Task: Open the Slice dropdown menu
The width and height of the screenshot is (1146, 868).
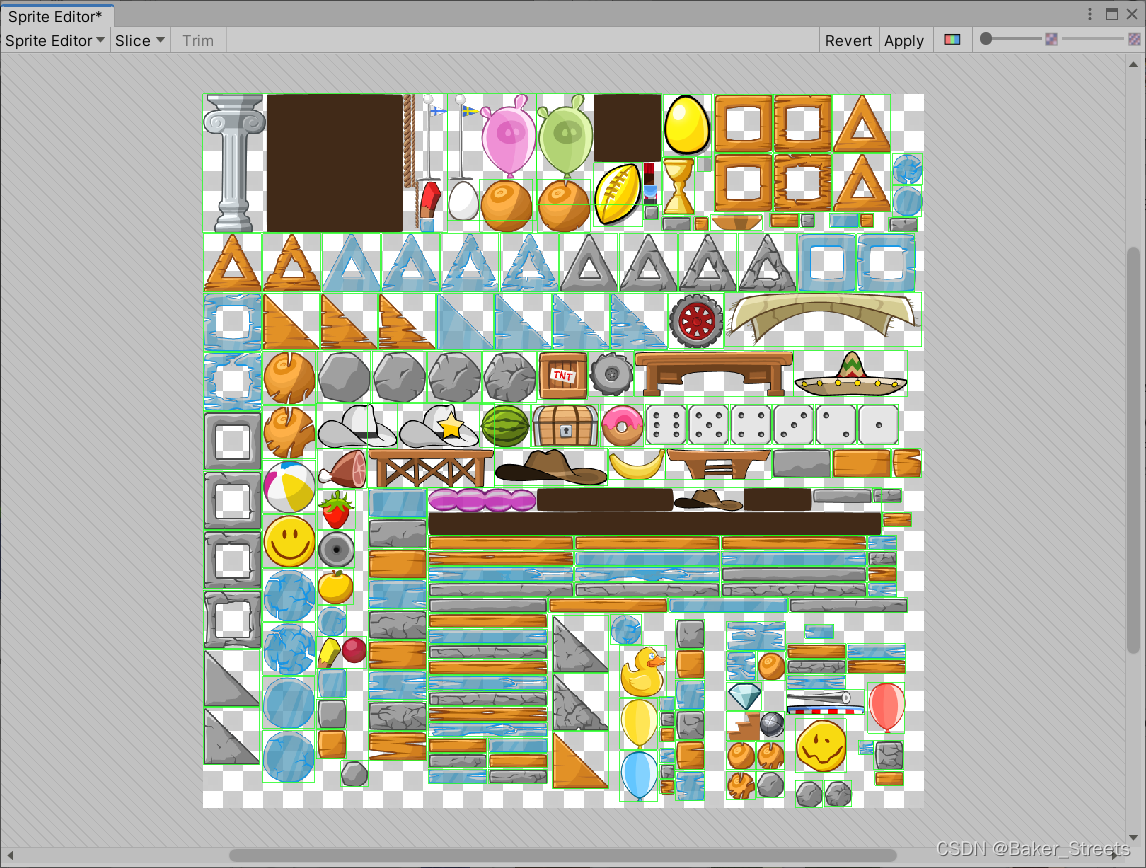Action: 140,41
